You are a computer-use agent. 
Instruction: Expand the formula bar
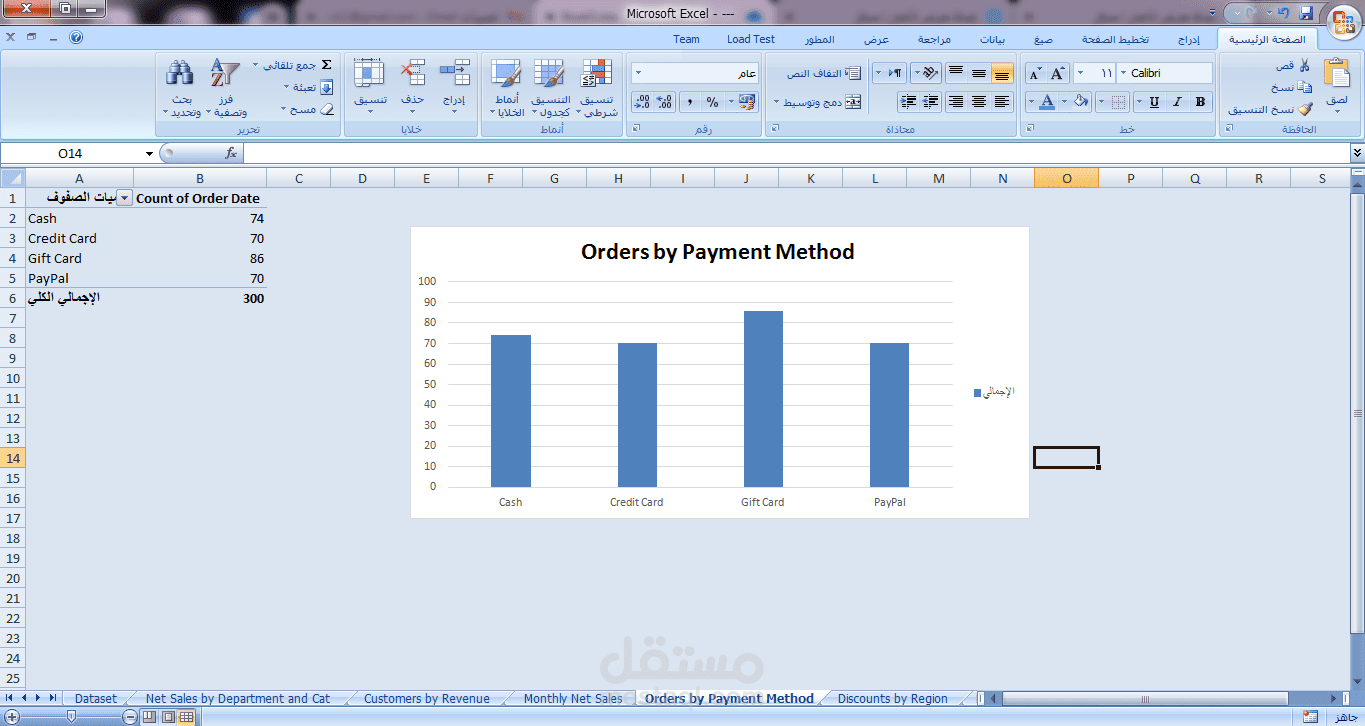click(x=1357, y=153)
